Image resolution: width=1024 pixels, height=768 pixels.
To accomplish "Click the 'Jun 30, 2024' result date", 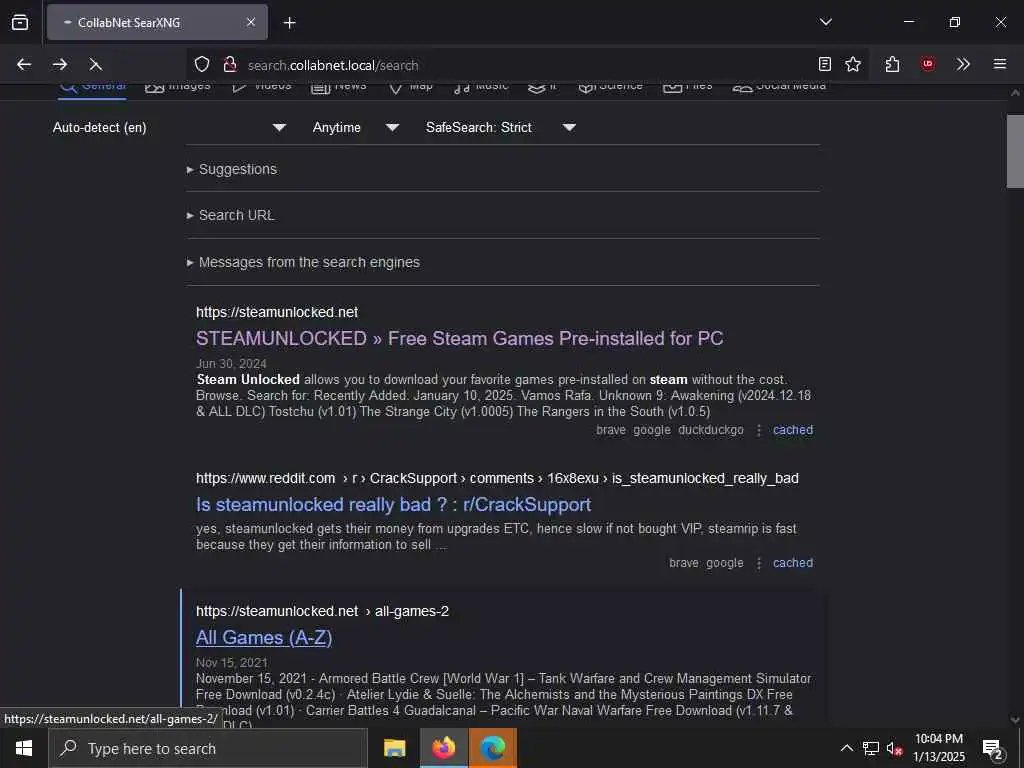I will pos(231,364).
